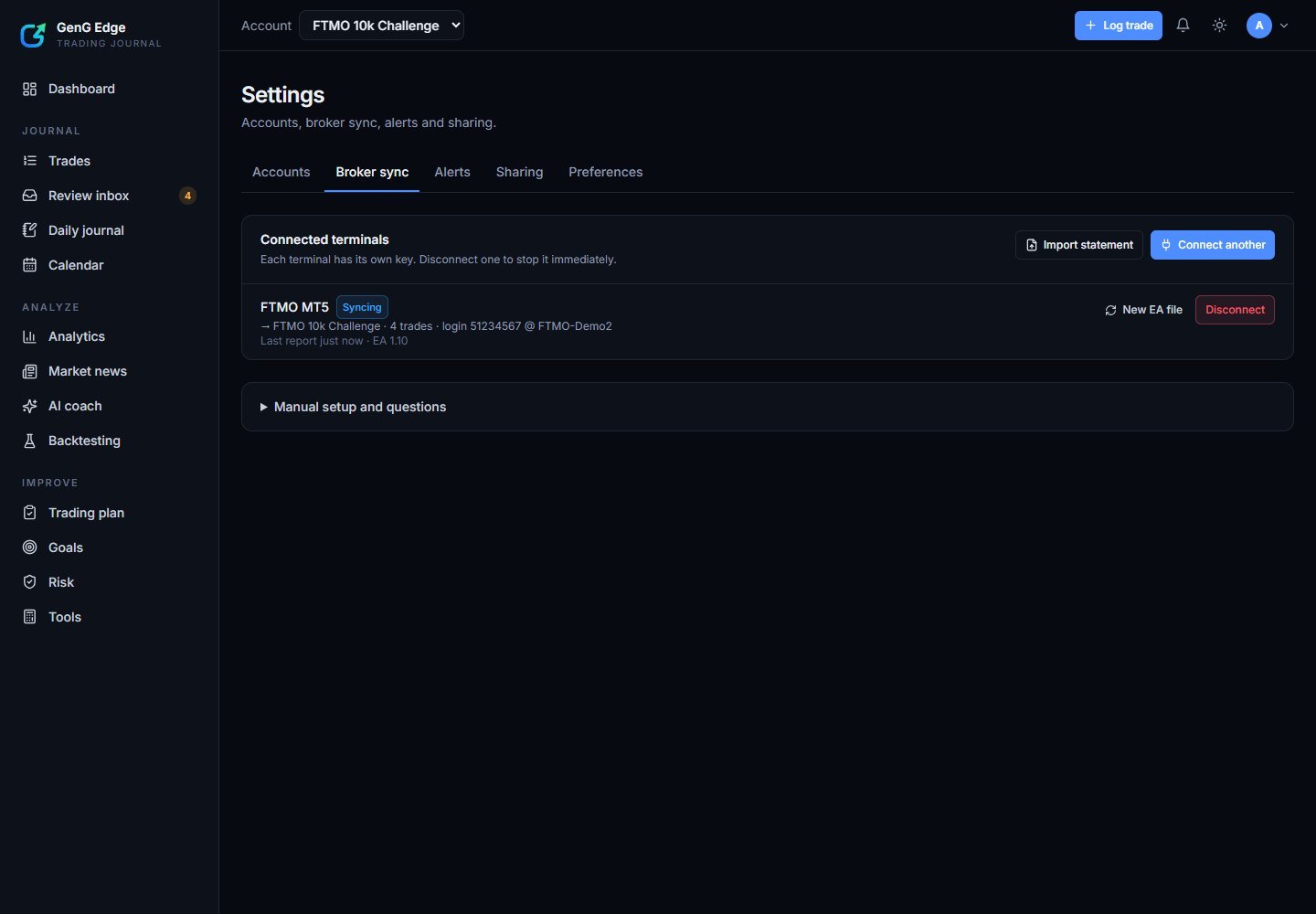Open Dashboard via its grid icon
1316x914 pixels.
click(x=29, y=89)
